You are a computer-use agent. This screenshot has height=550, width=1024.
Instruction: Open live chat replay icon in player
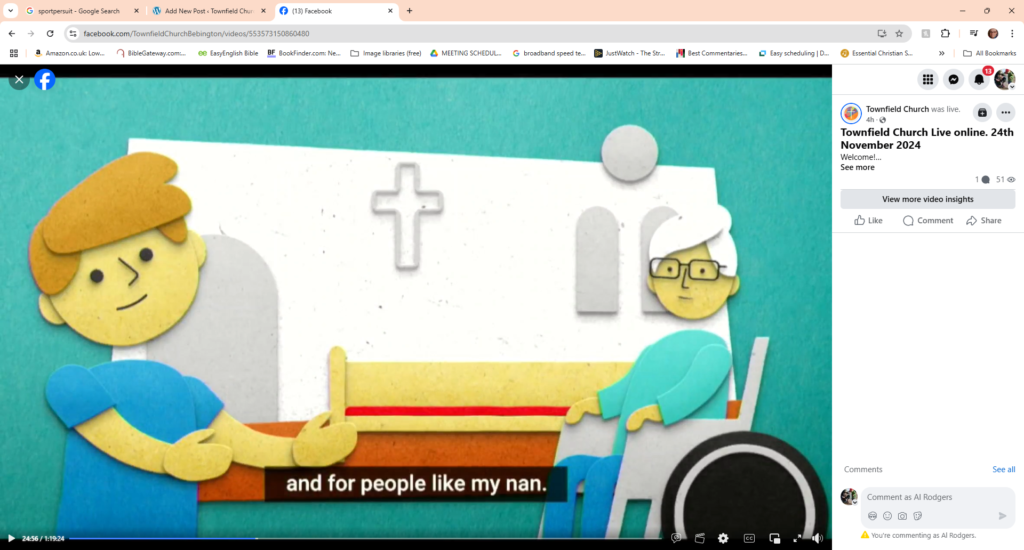(676, 538)
